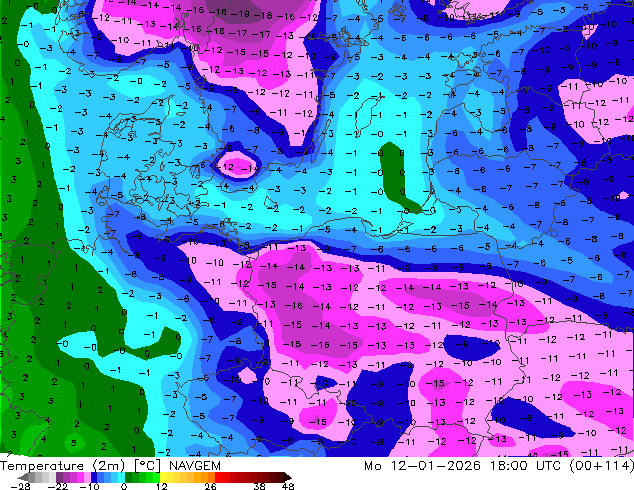Click the legend value "-22"
The width and height of the screenshot is (634, 490).
point(57,486)
